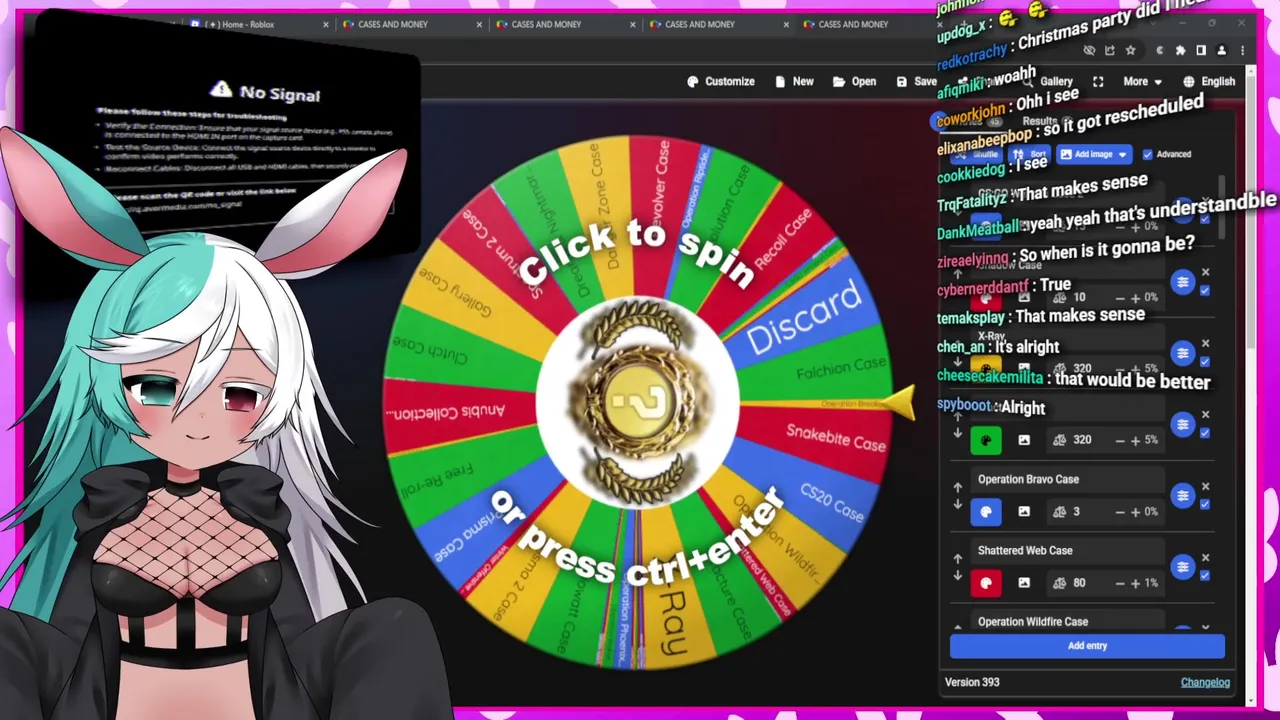Click the crossed-eye icon in address bar
The image size is (1280, 720).
tap(1089, 51)
